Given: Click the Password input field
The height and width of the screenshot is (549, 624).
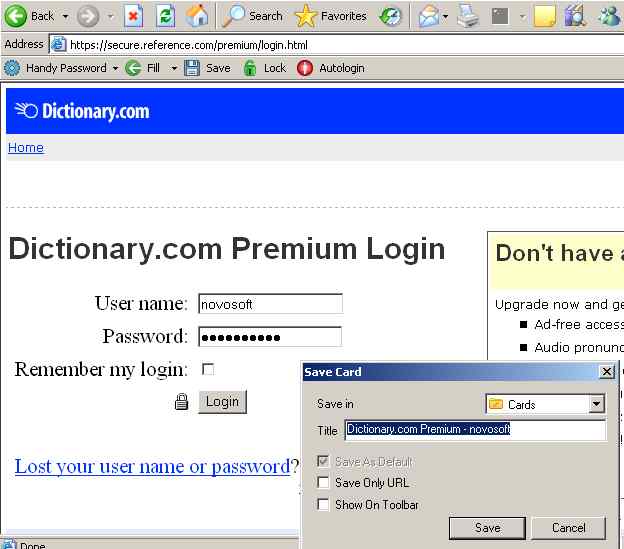Looking at the screenshot, I should coord(270,337).
